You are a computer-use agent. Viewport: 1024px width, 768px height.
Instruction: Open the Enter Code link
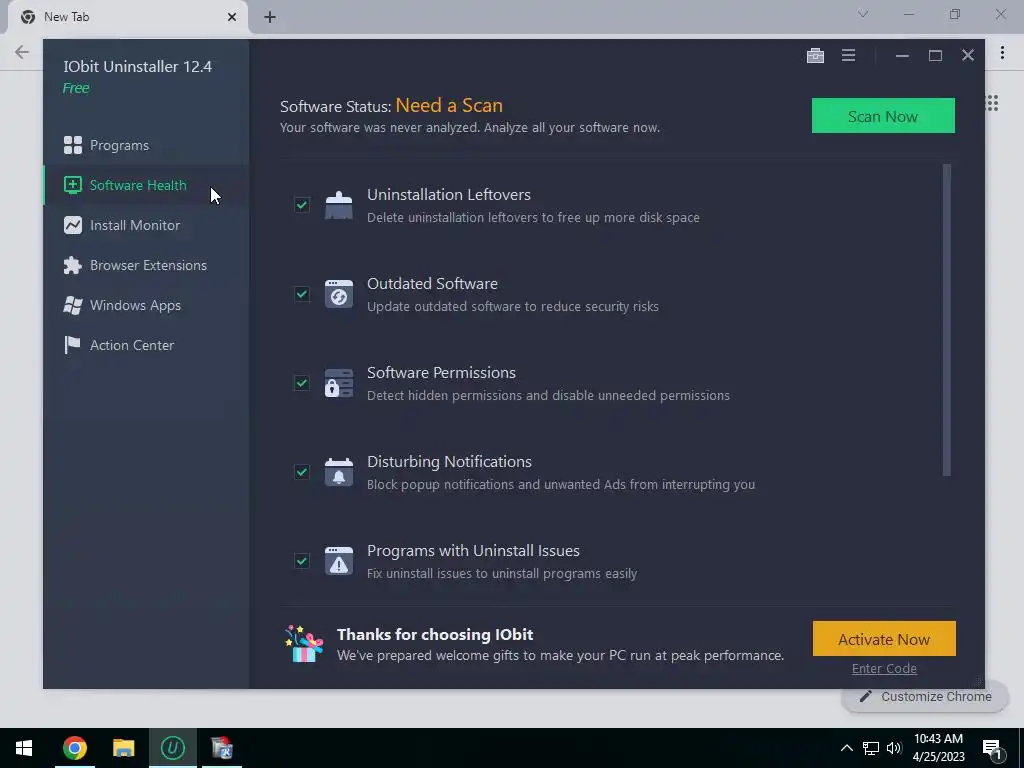[884, 669]
